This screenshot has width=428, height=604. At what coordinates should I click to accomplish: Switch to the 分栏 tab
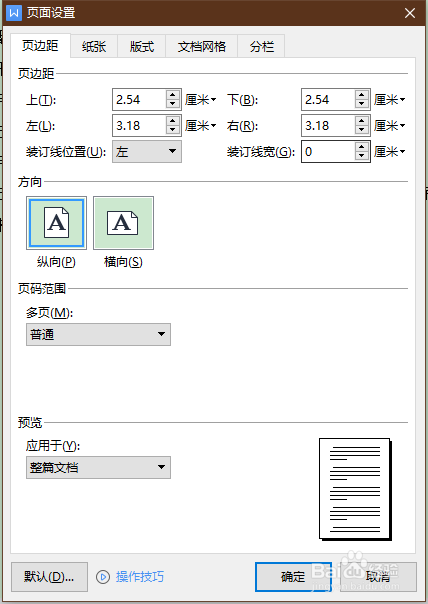[x=262, y=47]
